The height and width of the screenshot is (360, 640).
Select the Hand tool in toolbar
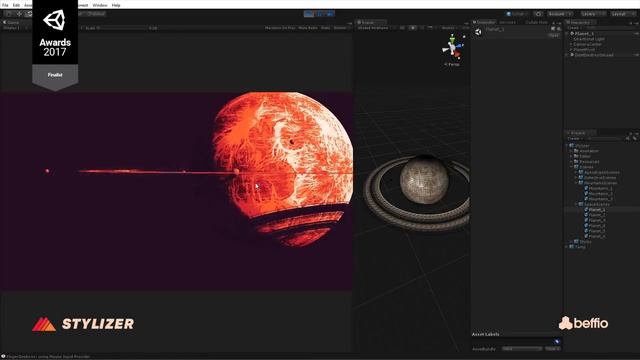click(8, 14)
